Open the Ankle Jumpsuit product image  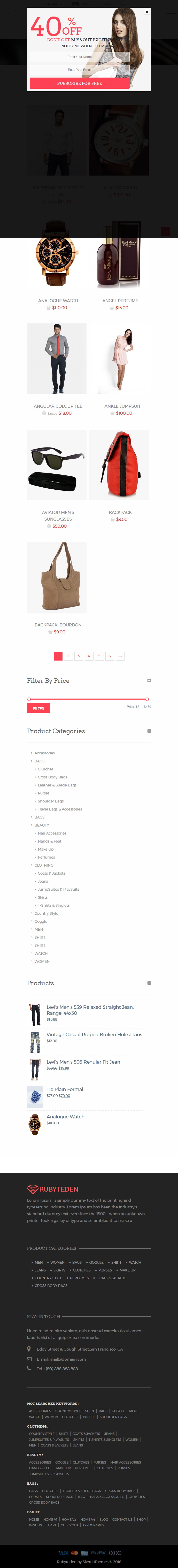[119, 359]
